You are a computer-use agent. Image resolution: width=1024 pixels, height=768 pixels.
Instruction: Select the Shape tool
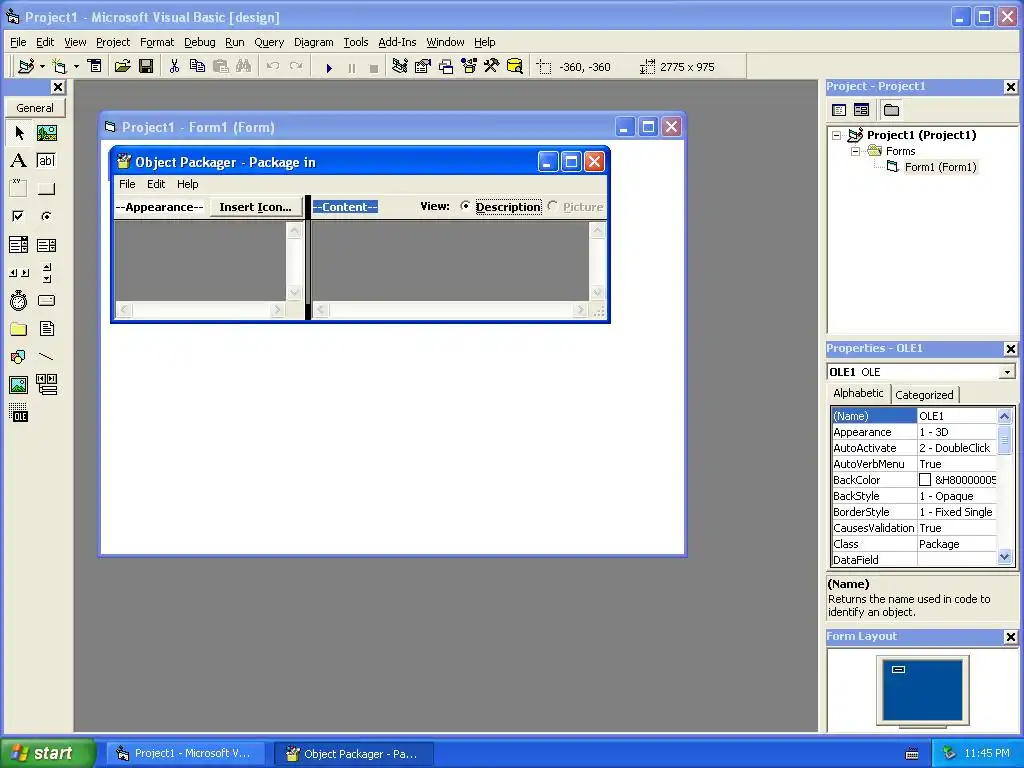tap(19, 357)
